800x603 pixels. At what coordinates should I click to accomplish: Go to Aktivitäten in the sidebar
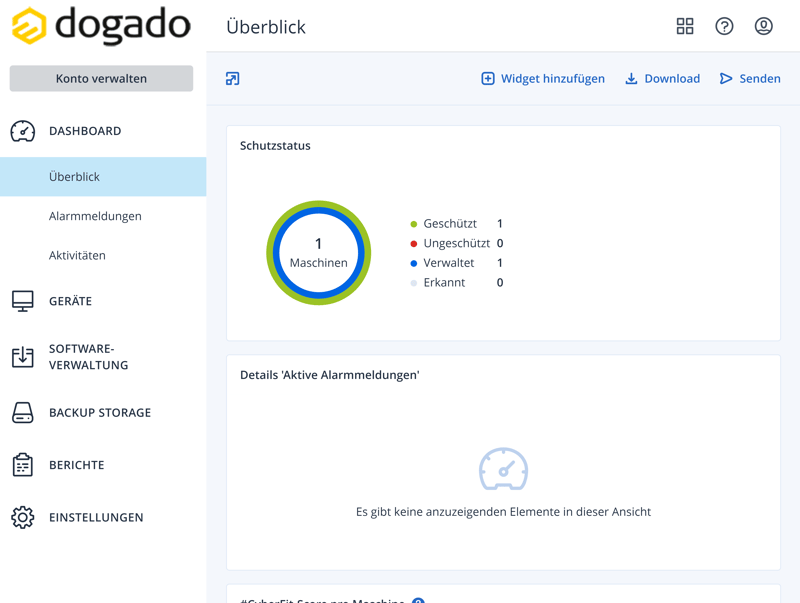[77, 255]
